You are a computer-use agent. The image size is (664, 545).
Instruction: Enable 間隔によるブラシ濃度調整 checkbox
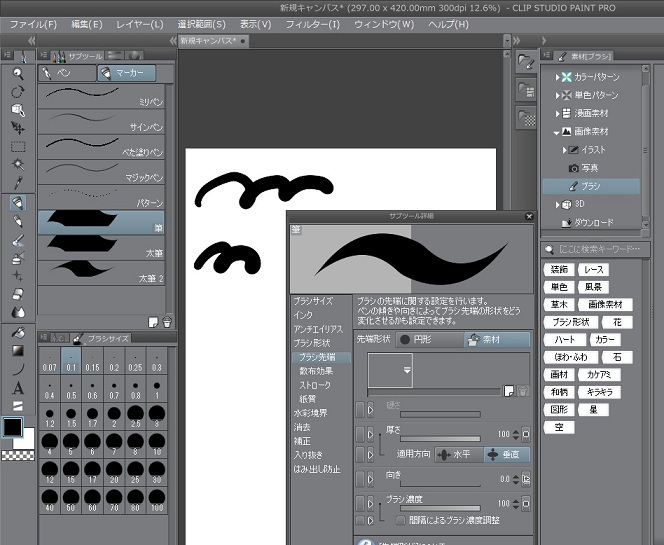[x=399, y=520]
